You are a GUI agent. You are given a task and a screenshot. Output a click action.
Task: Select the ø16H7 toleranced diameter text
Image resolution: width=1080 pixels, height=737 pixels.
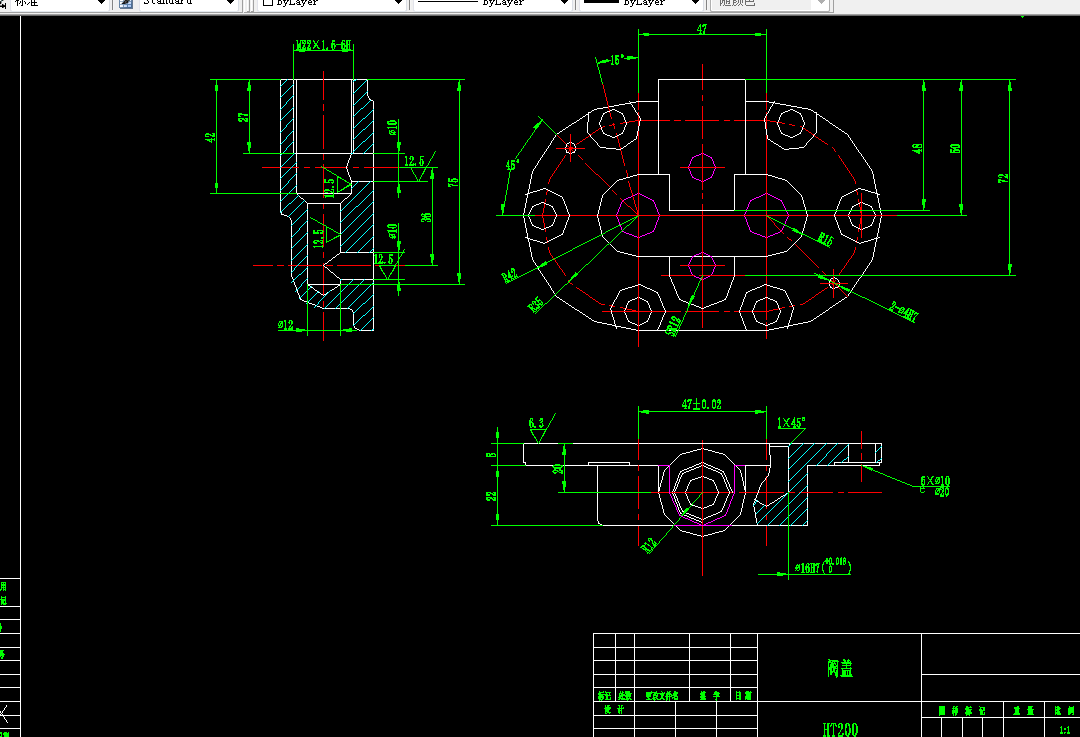tap(822, 567)
